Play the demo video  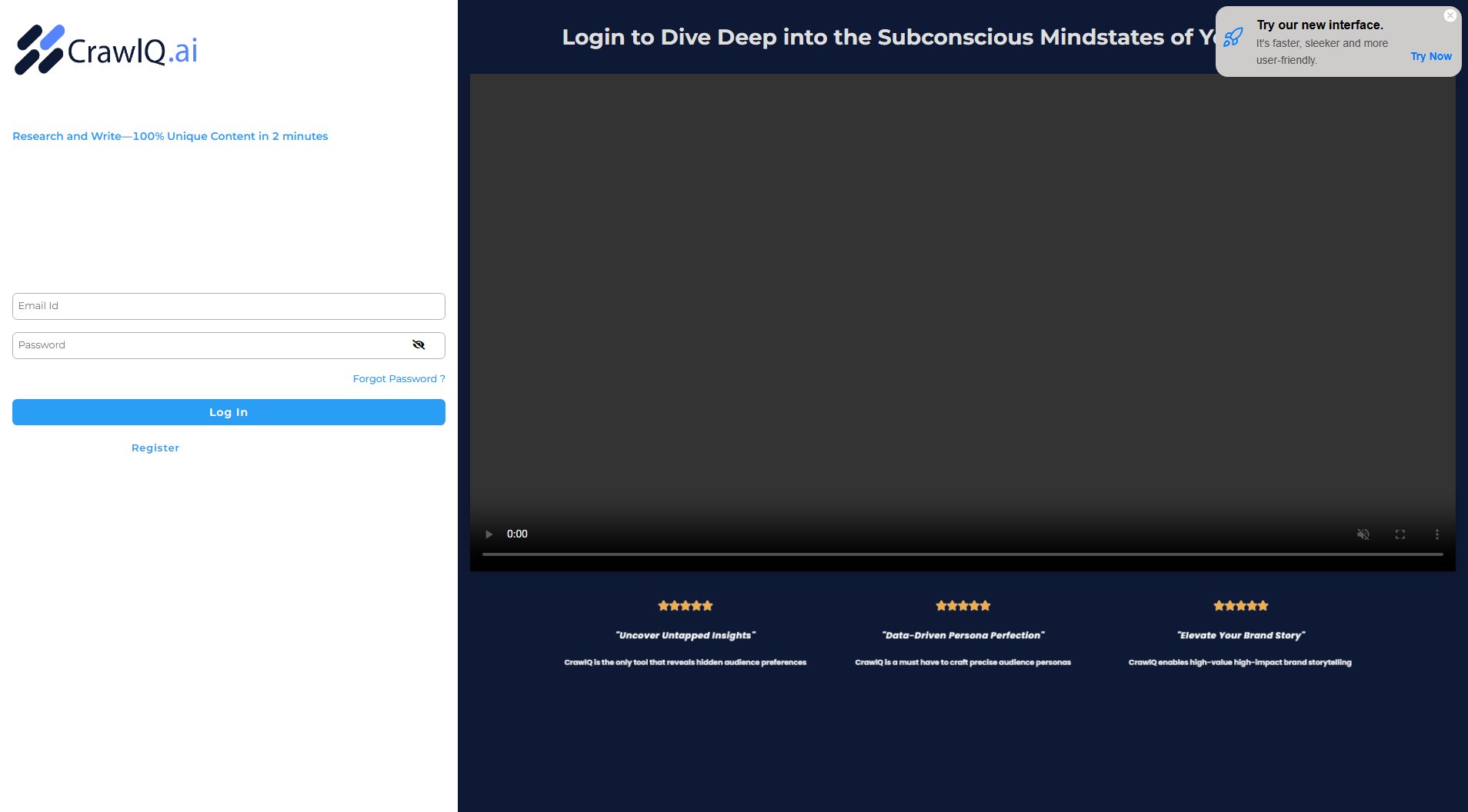coord(489,534)
